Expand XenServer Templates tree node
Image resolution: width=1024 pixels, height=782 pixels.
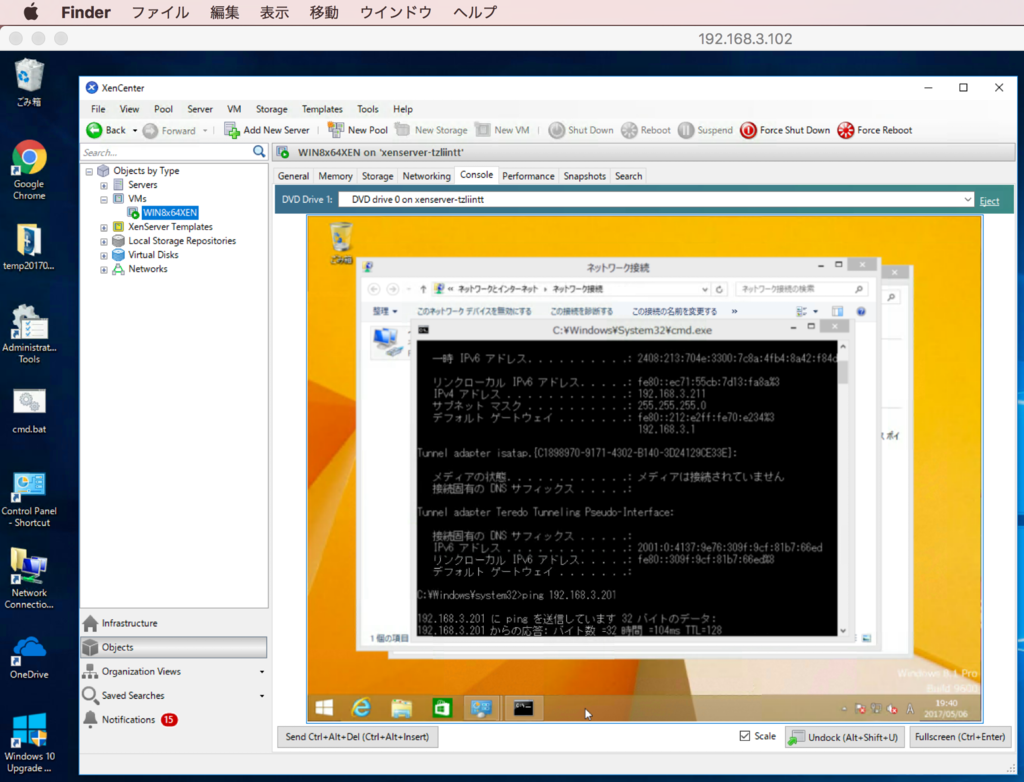point(104,228)
